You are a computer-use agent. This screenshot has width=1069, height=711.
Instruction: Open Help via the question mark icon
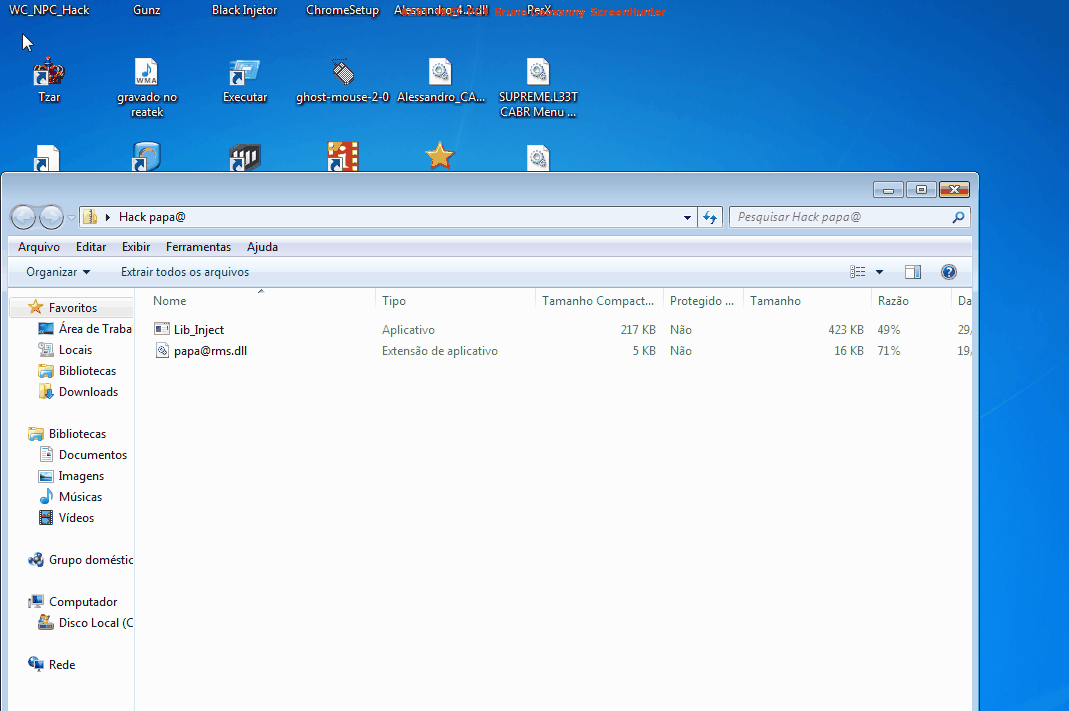coord(948,271)
